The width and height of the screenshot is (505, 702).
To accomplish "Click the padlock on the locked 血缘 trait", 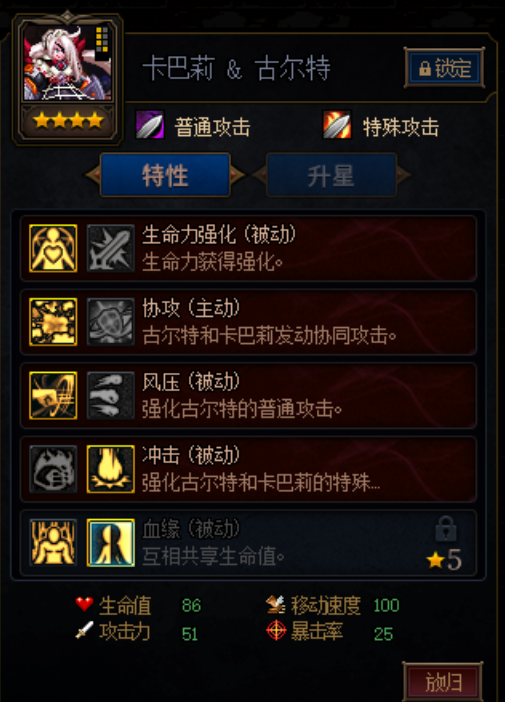I will point(446,529).
